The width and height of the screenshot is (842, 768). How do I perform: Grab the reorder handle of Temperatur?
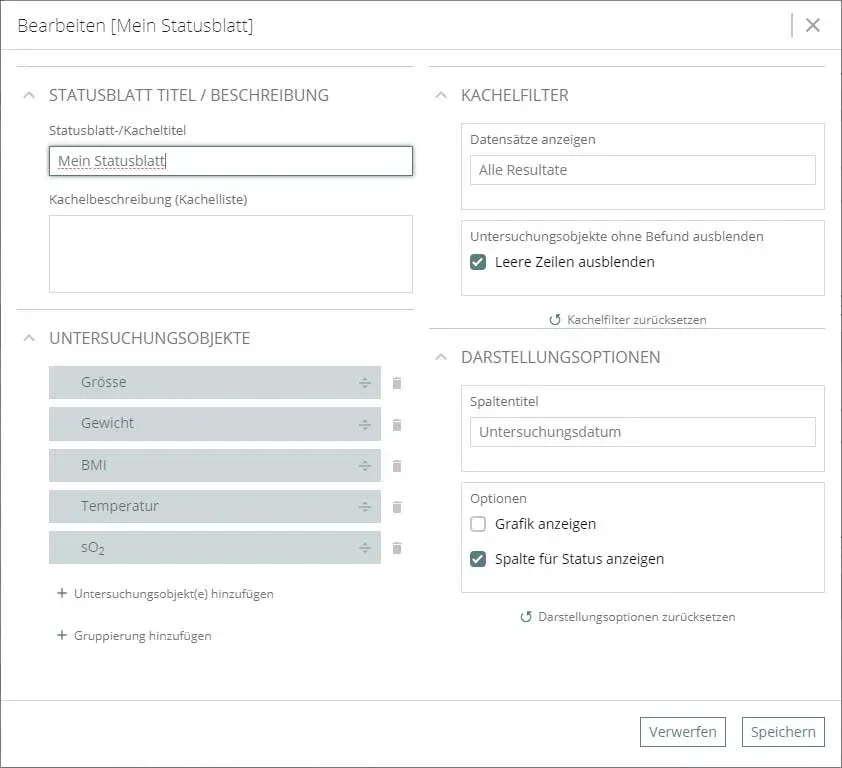click(x=365, y=507)
